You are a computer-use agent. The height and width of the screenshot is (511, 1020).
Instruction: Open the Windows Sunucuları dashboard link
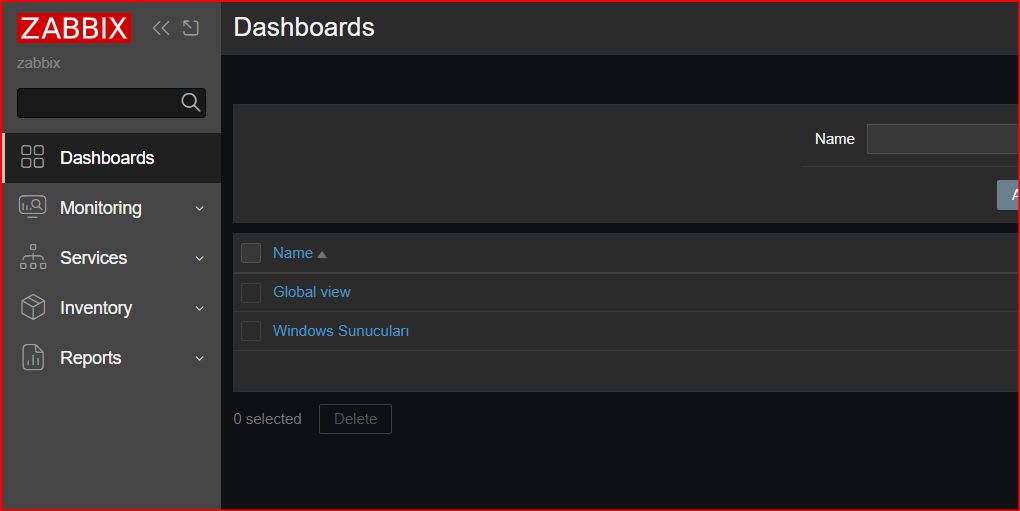click(x=341, y=331)
